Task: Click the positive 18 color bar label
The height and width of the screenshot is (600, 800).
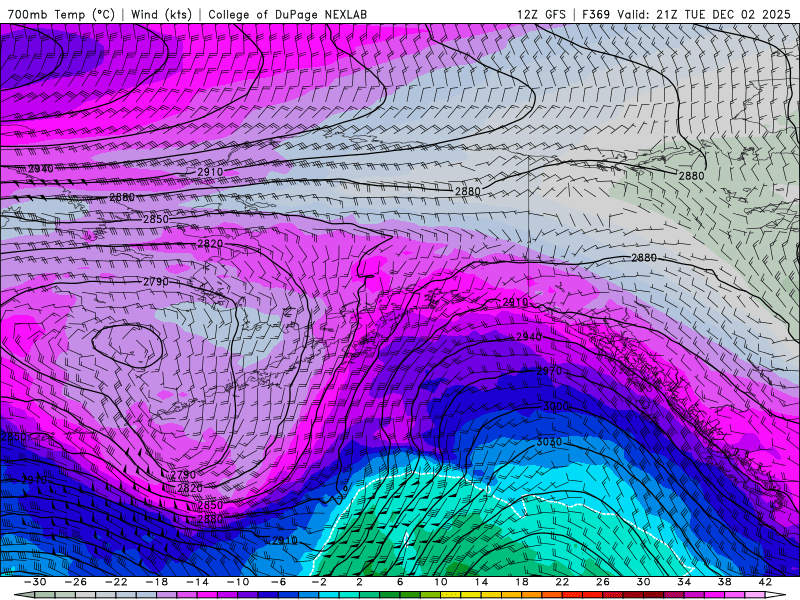Action: coord(522,582)
